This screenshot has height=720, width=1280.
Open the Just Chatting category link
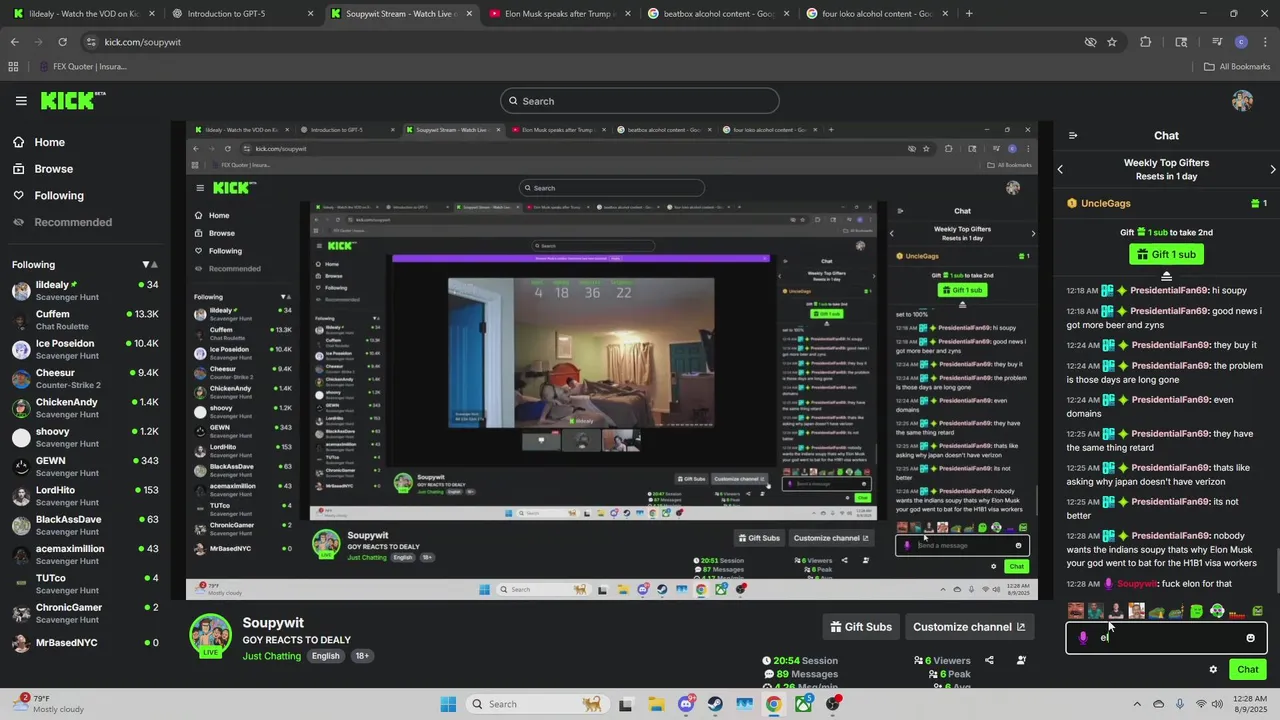271,656
